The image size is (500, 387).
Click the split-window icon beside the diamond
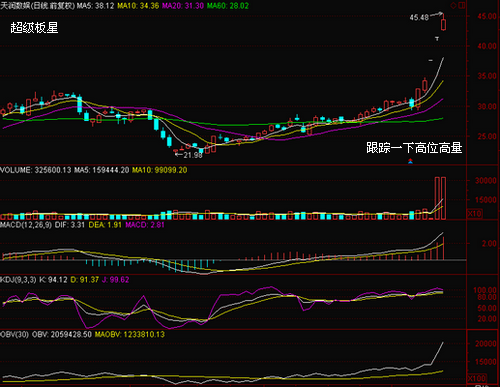coord(462,5)
